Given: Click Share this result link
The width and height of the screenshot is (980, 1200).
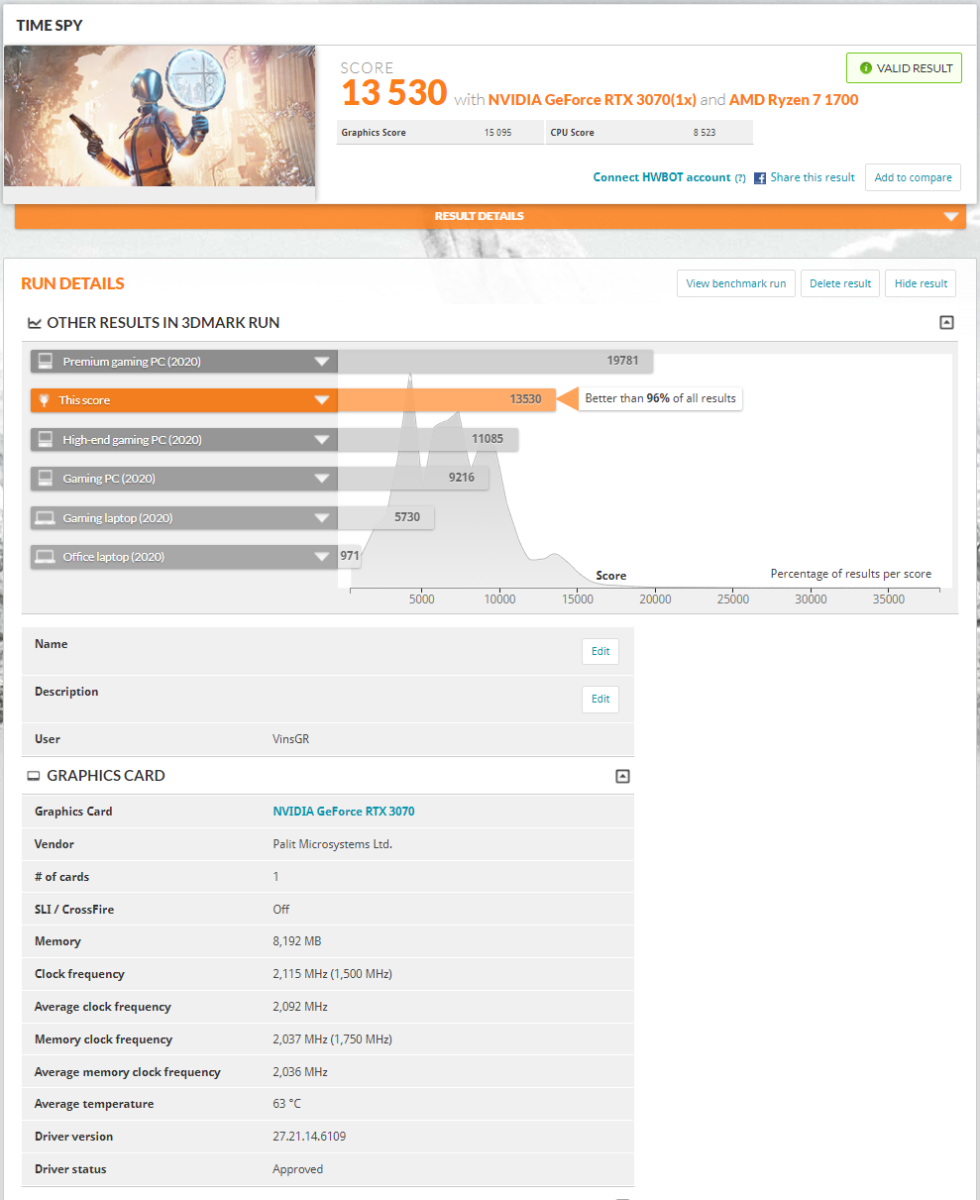Looking at the screenshot, I should 812,178.
